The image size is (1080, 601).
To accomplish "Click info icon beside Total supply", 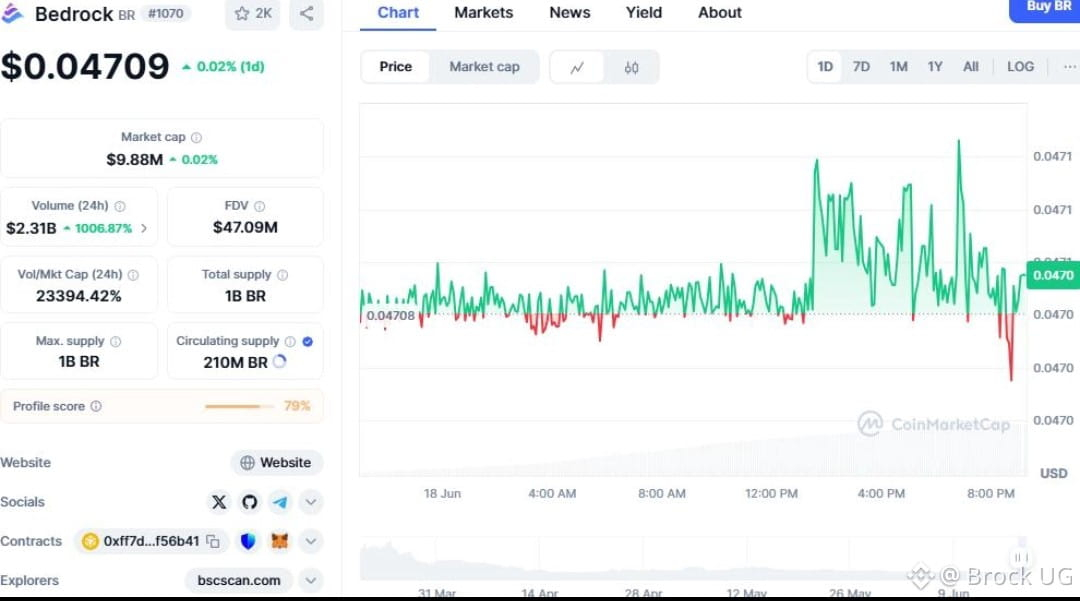I will [x=282, y=275].
